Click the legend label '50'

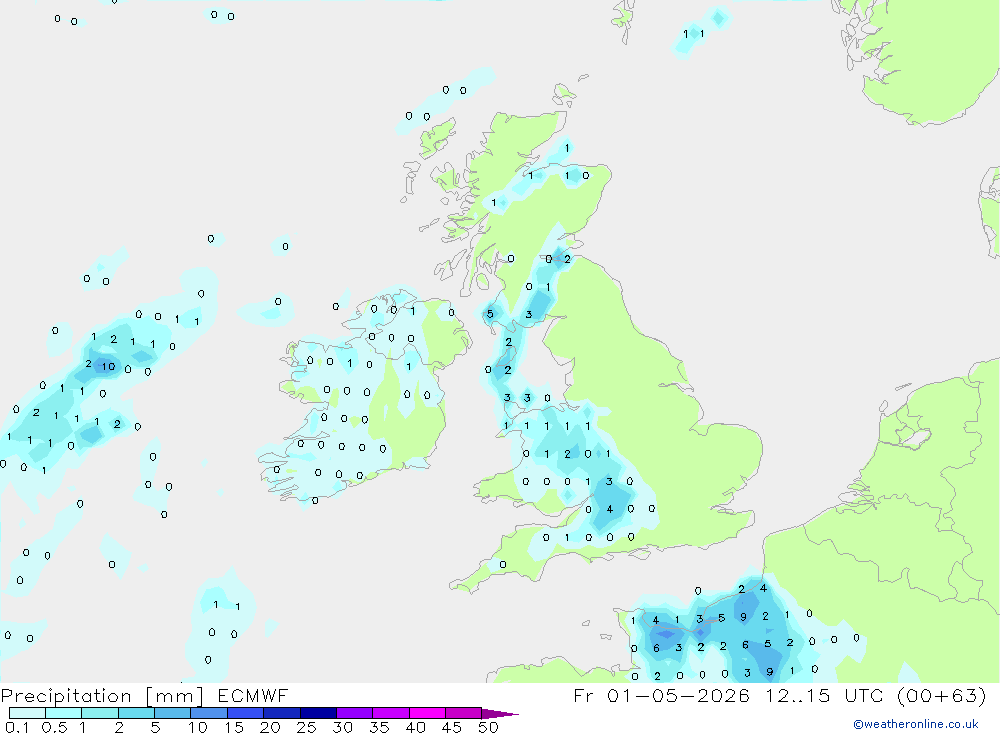(488, 727)
